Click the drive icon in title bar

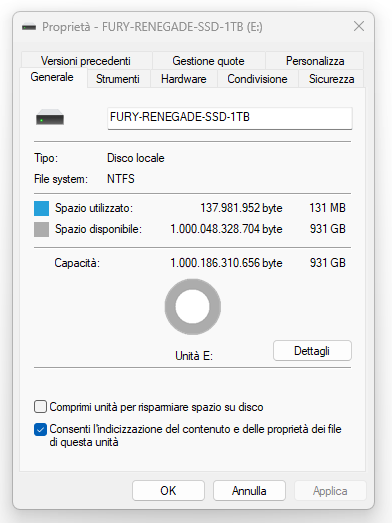pyautogui.click(x=29, y=27)
